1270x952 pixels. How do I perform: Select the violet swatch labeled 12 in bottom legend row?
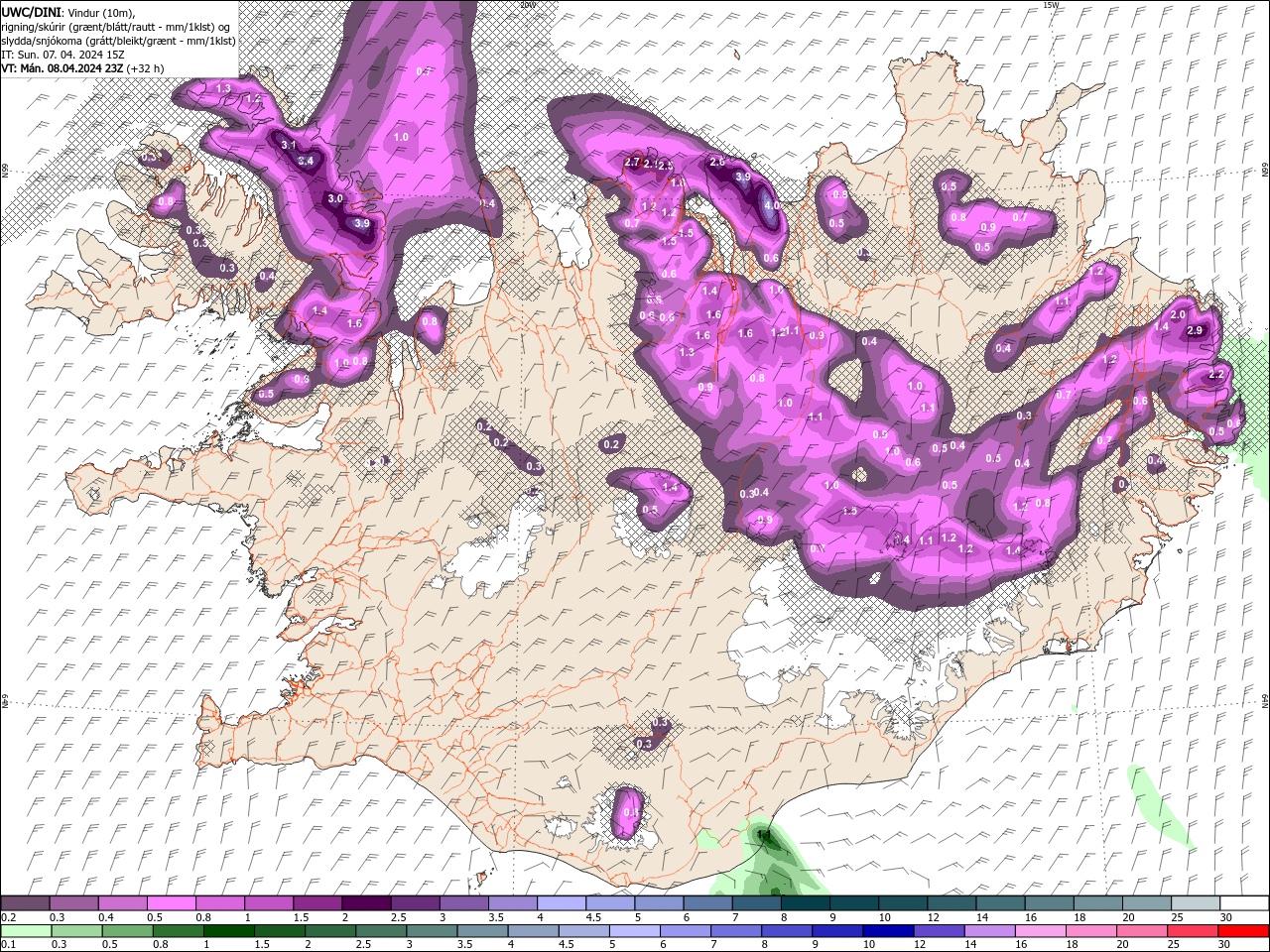pos(938,930)
